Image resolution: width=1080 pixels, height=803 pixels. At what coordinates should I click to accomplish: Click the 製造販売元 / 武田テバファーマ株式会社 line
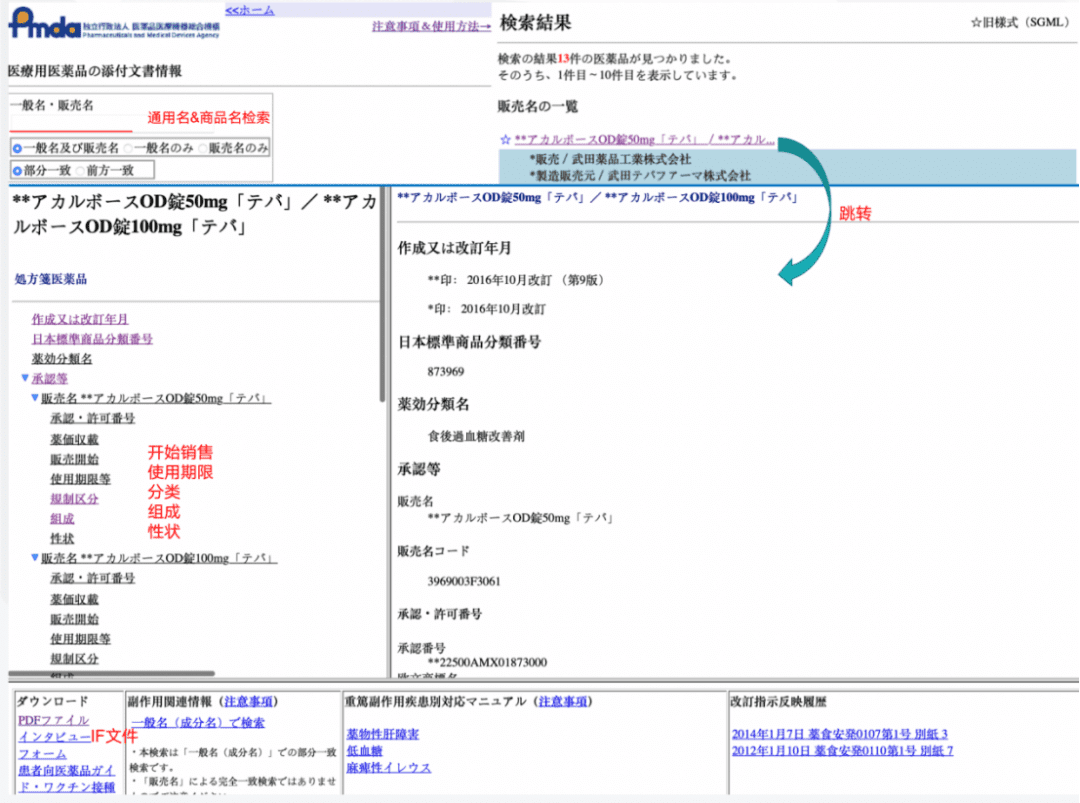pyautogui.click(x=640, y=176)
